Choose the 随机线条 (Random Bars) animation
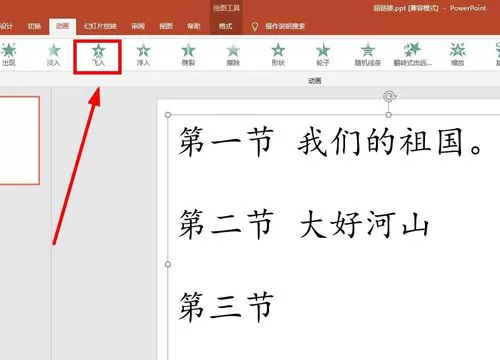The height and width of the screenshot is (360, 500). [368, 55]
